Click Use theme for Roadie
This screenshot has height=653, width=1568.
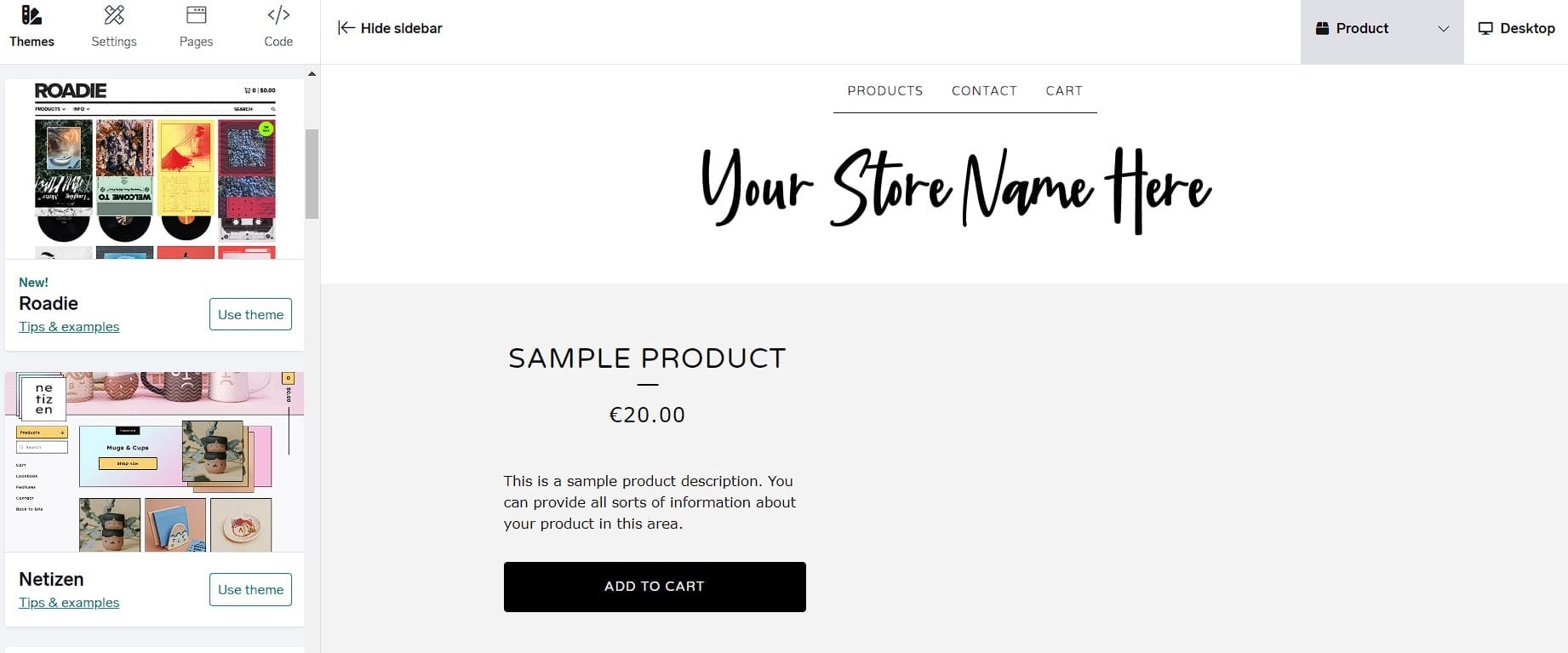(x=250, y=314)
